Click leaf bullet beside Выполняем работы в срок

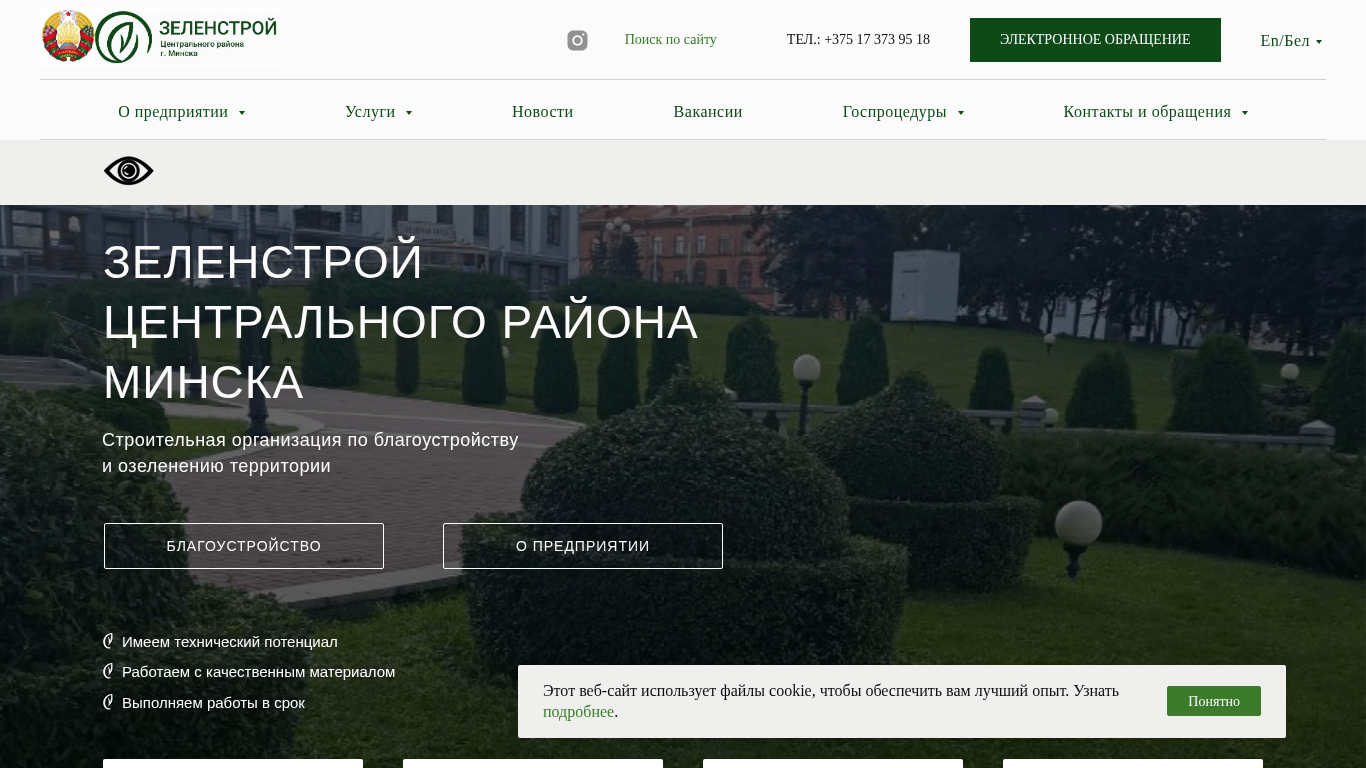108,702
